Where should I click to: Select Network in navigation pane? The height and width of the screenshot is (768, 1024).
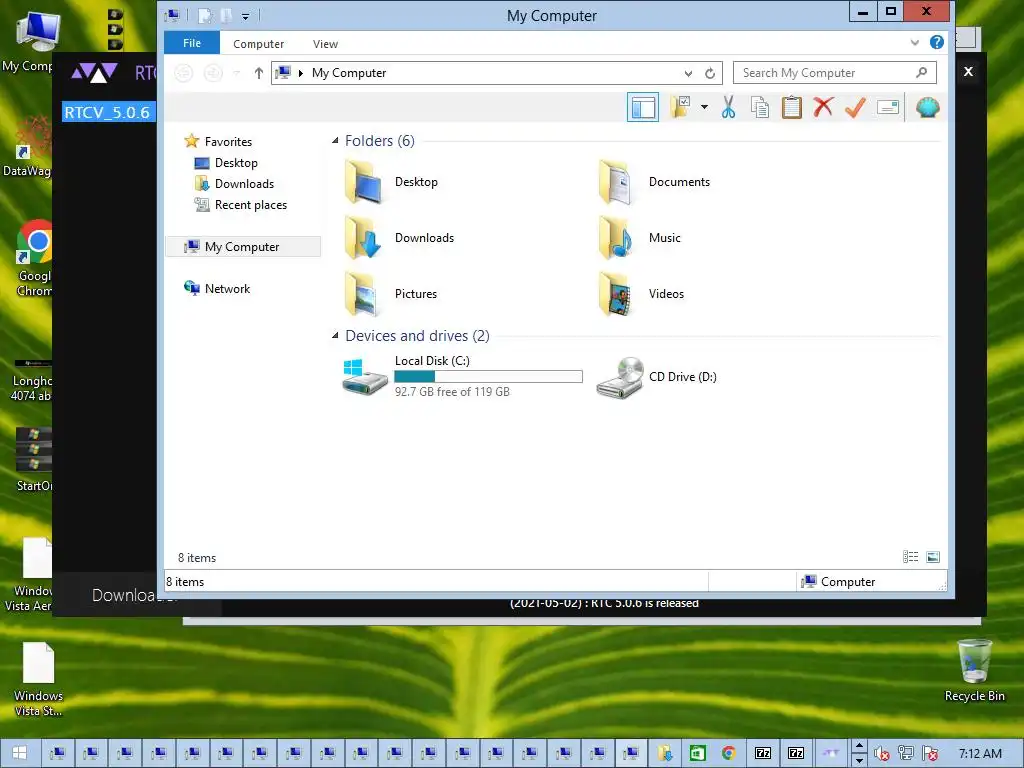(227, 288)
